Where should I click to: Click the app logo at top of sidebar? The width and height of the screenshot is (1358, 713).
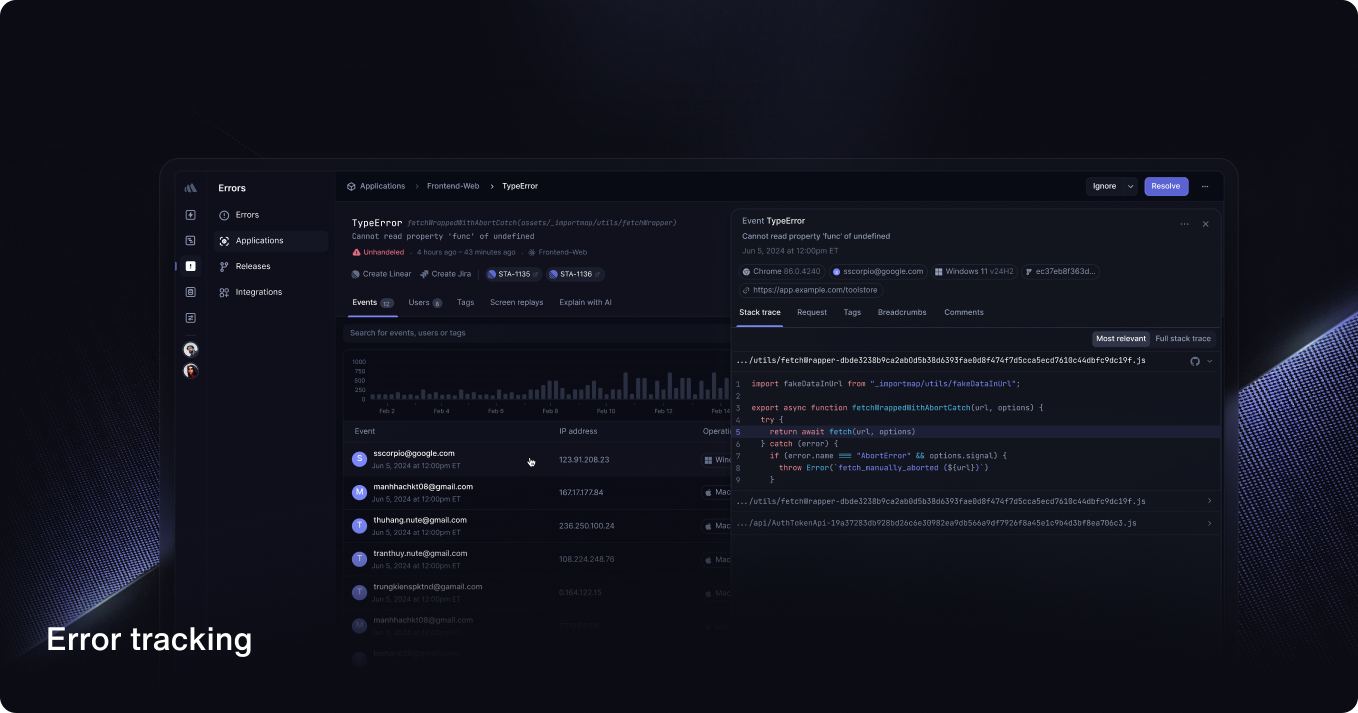pos(190,187)
